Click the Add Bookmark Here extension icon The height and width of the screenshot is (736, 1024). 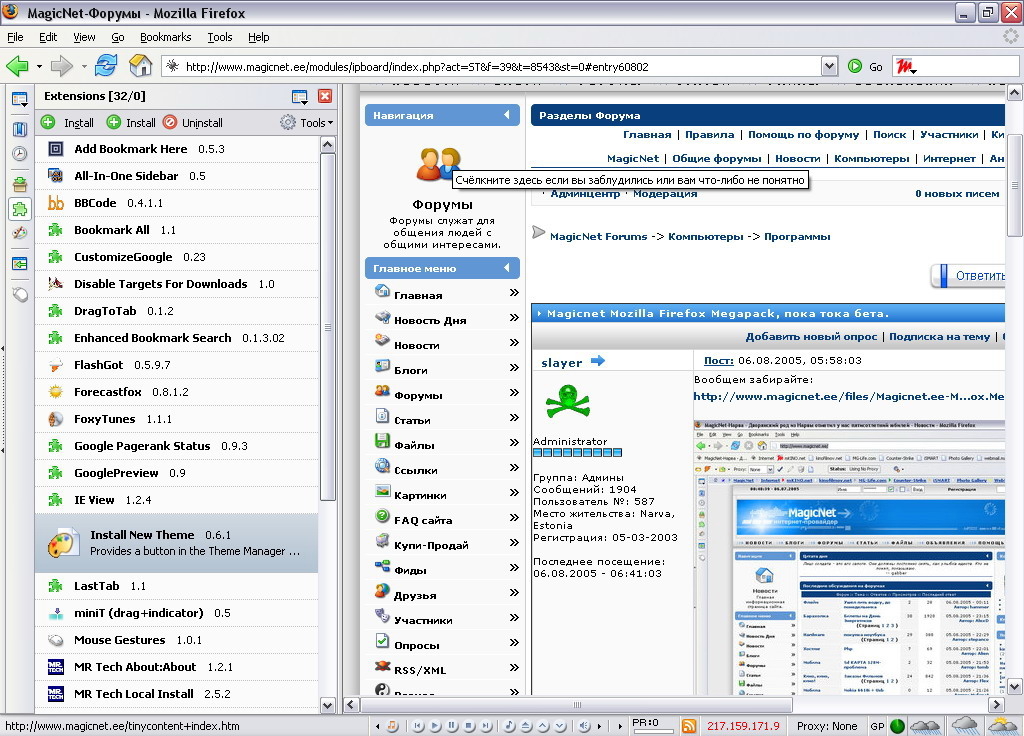tap(56, 149)
